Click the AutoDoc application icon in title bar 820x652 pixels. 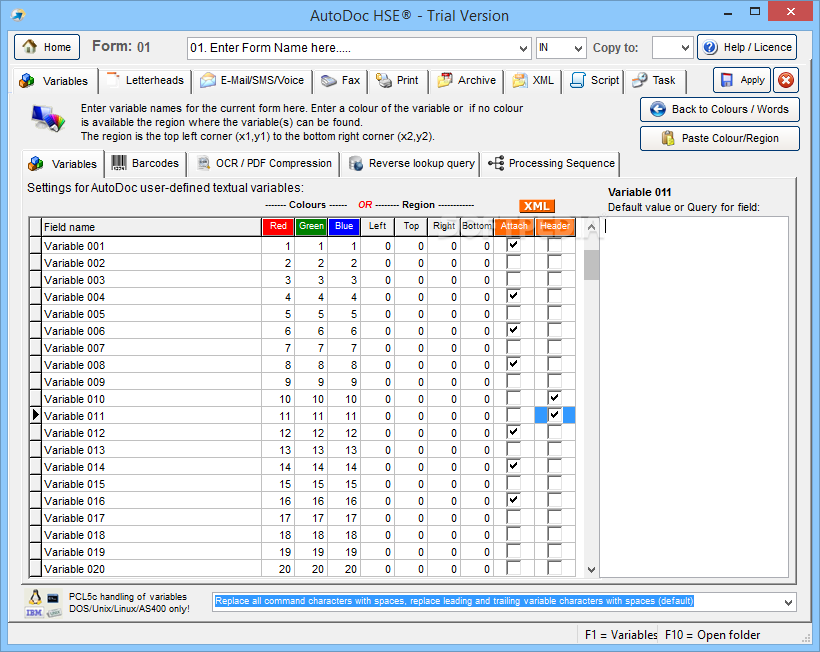(x=18, y=15)
